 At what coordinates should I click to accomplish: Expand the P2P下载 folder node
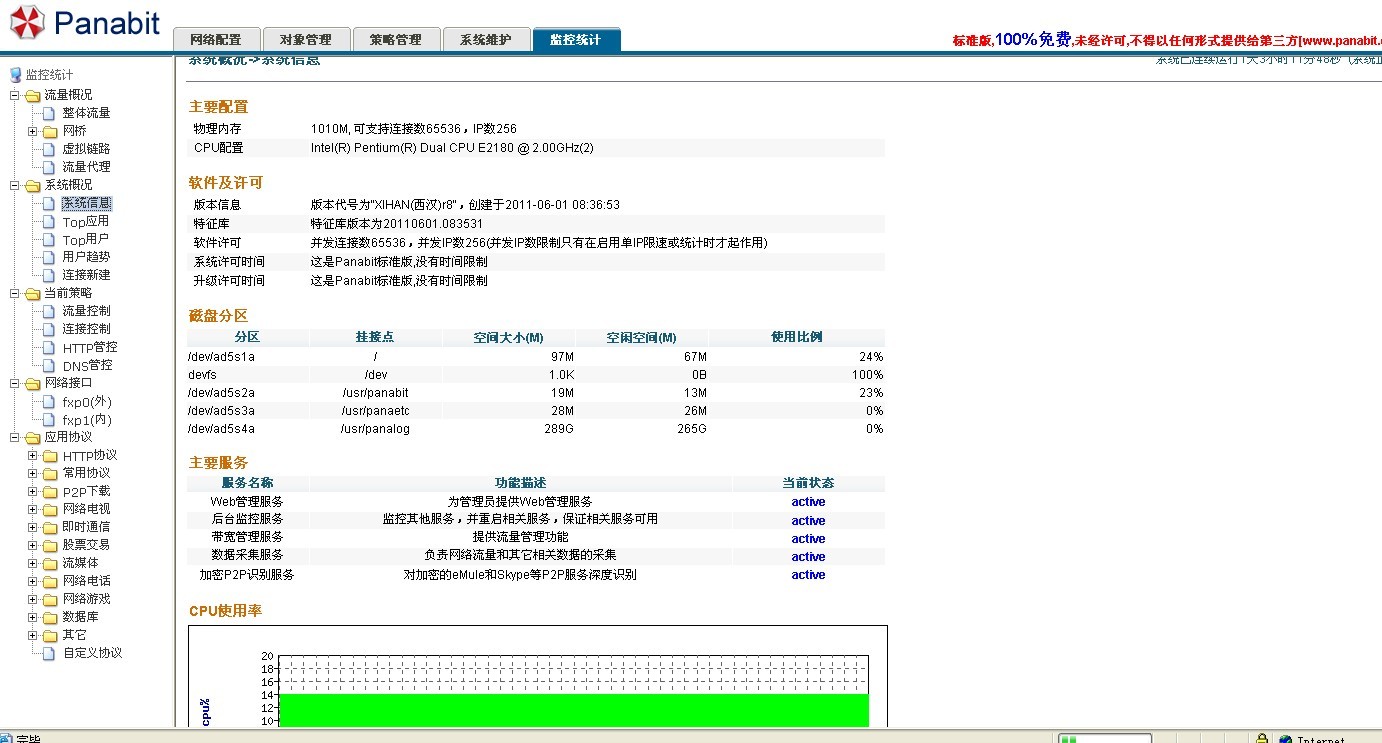coord(33,491)
